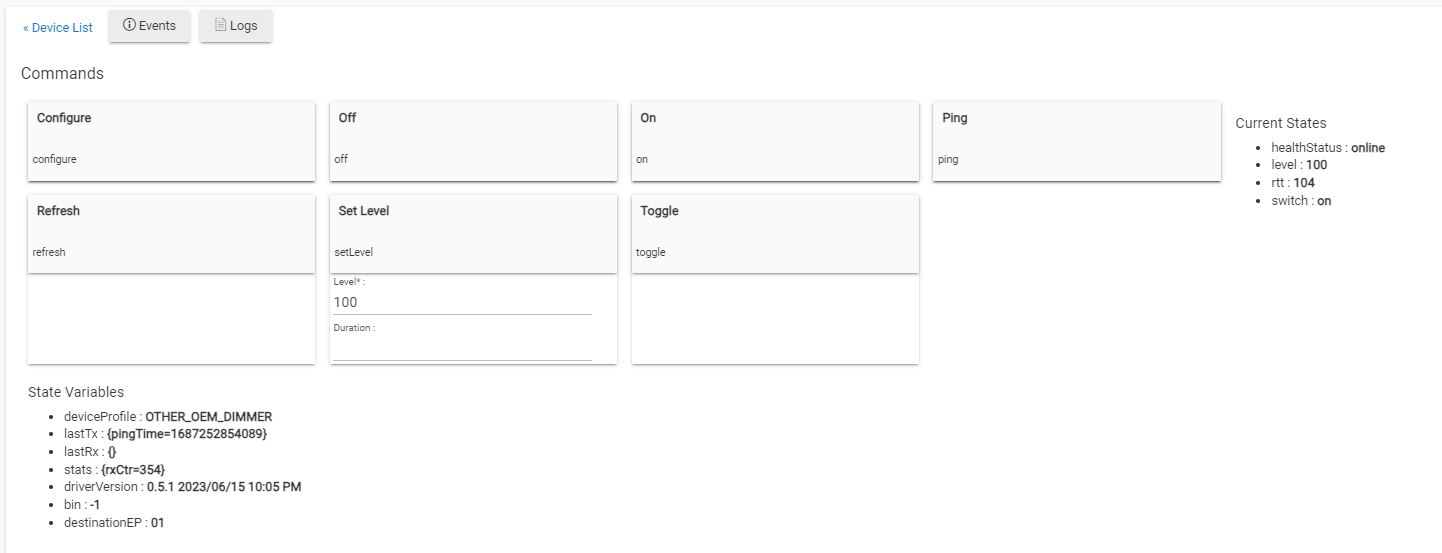Click the Duration input field
1442x553 pixels.
coord(462,348)
